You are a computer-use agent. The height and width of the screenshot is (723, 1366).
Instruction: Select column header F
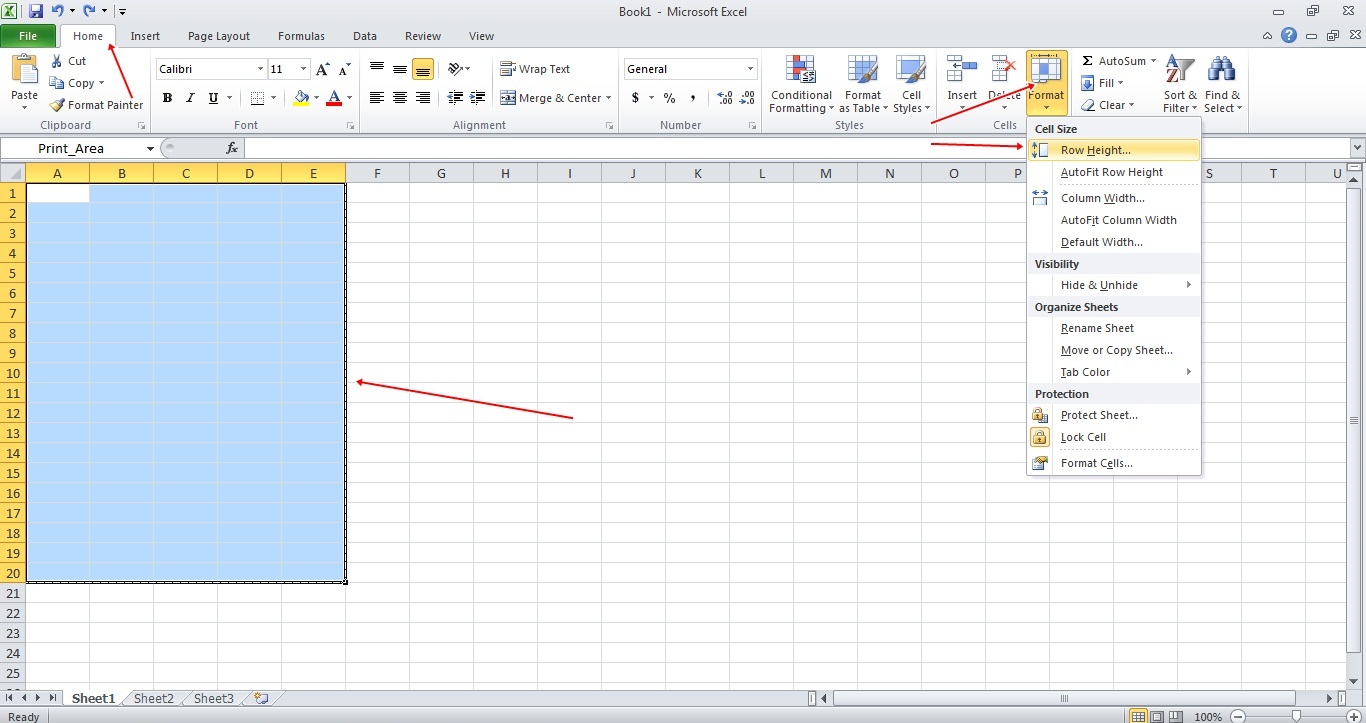pyautogui.click(x=377, y=173)
